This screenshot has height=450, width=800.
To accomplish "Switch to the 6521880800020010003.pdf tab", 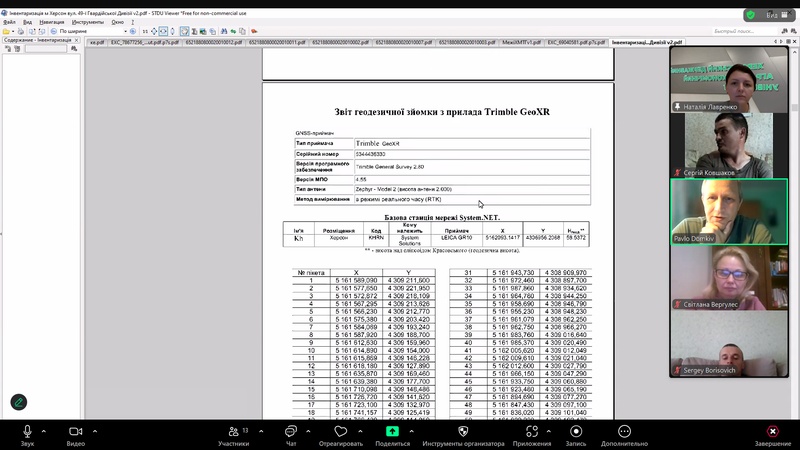I will (466, 42).
